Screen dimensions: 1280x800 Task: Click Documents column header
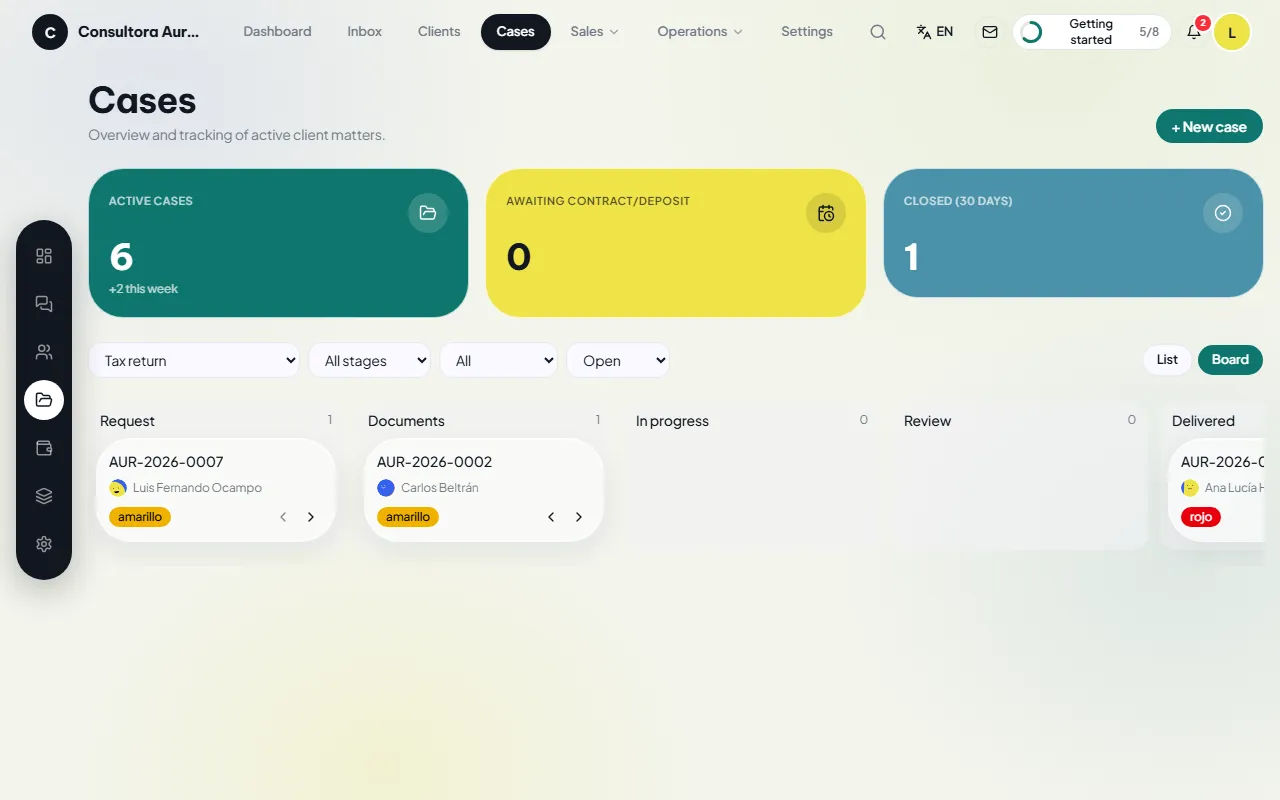point(406,421)
